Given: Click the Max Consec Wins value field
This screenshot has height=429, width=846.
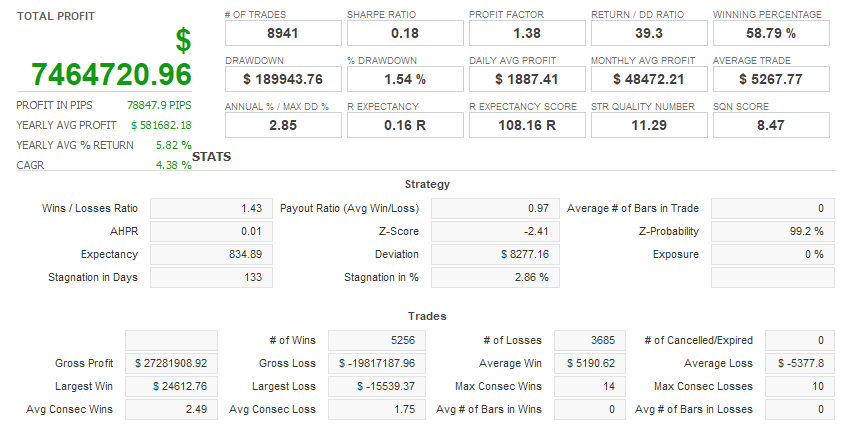Looking at the screenshot, I should (x=592, y=386).
